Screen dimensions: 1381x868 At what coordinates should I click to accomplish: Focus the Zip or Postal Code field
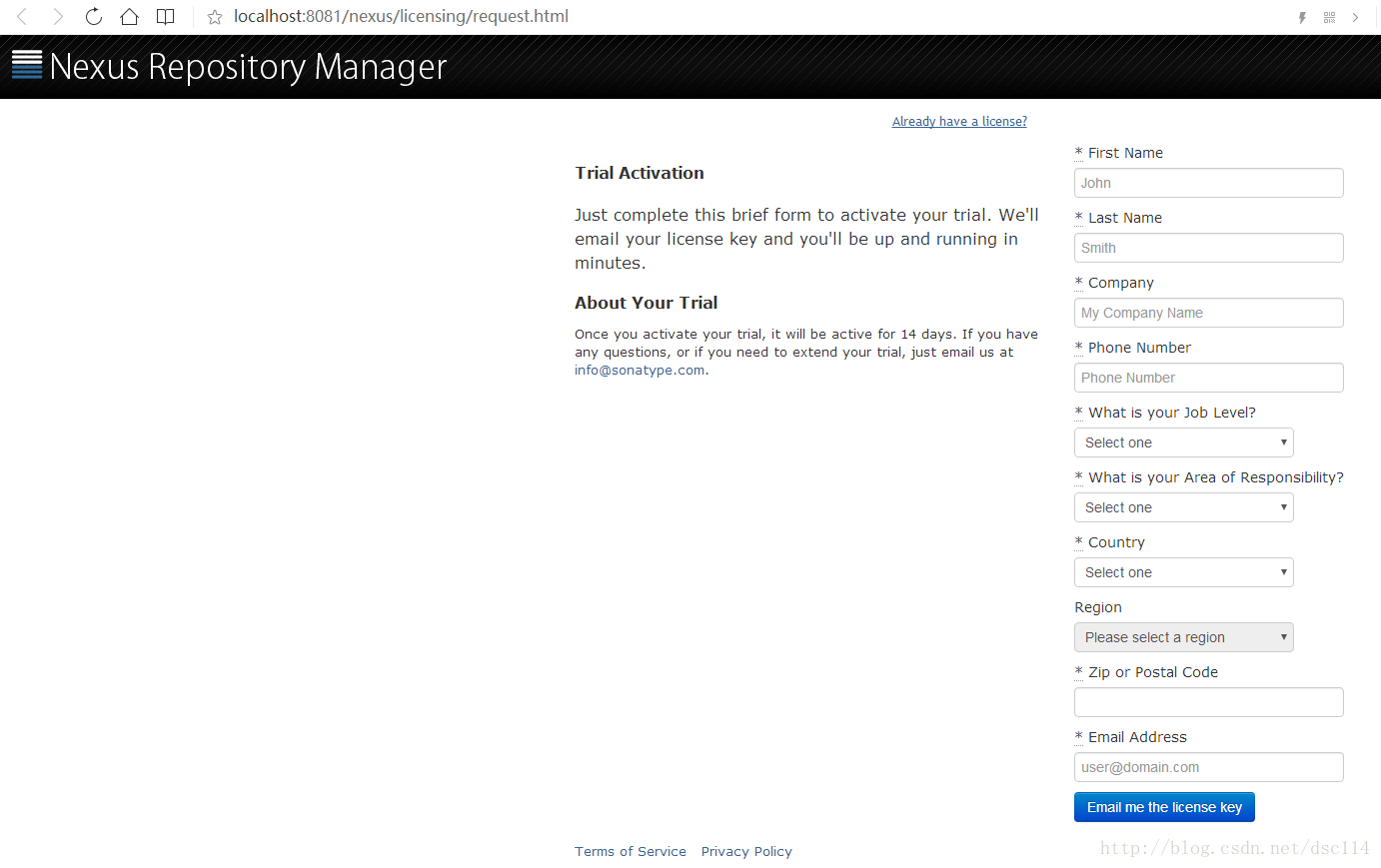(x=1209, y=702)
